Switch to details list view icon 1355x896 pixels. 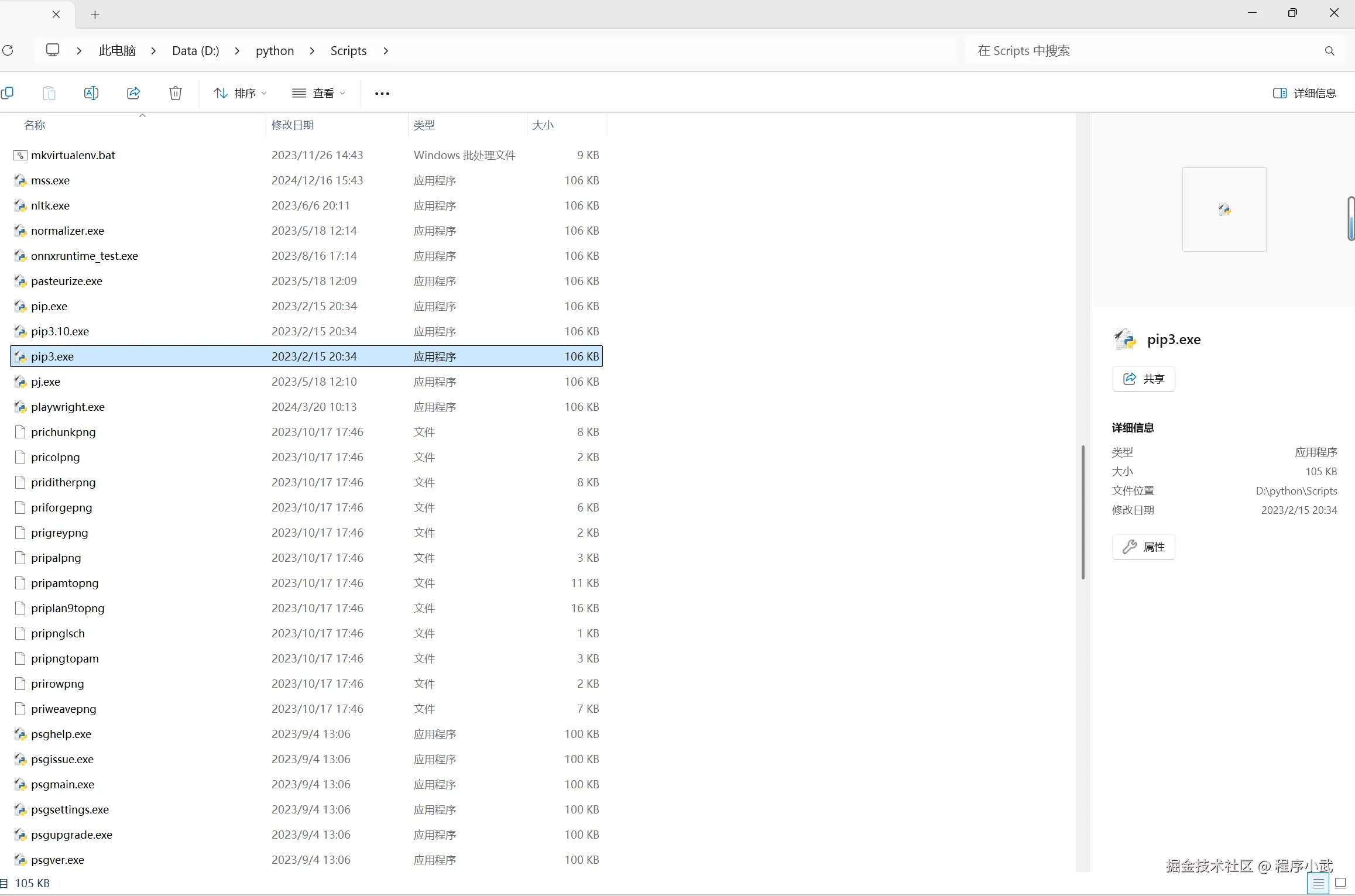click(x=1318, y=884)
